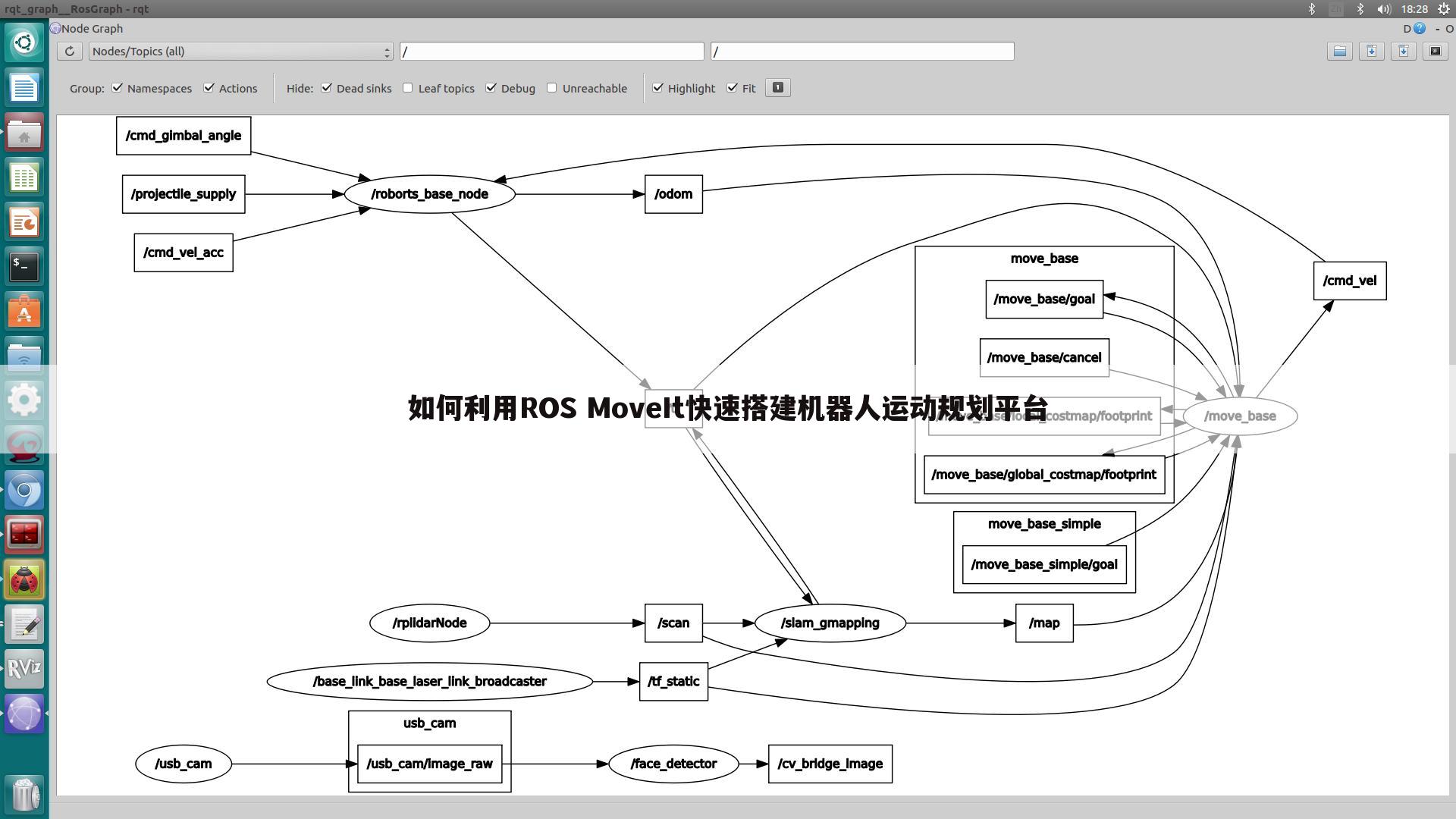This screenshot has width=1456, height=819.
Task: Launch RViz from the dock
Action: tap(25, 669)
